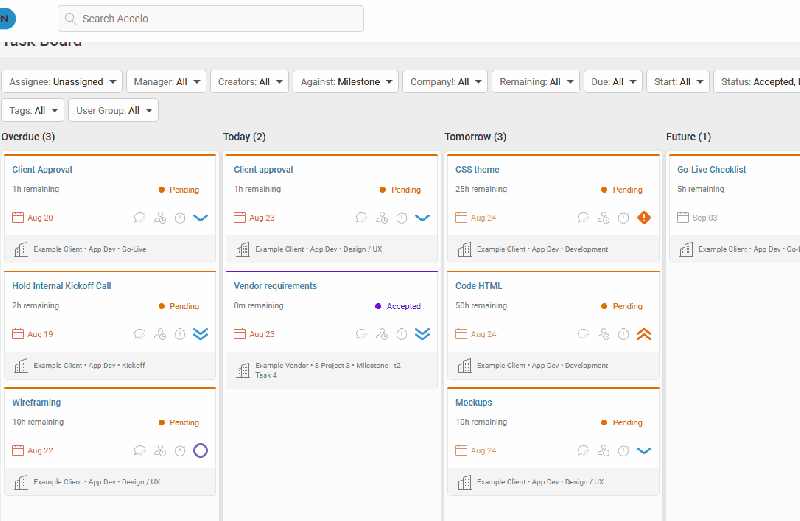Open the Code HTML task title
800x521 pixels.
[479, 286]
